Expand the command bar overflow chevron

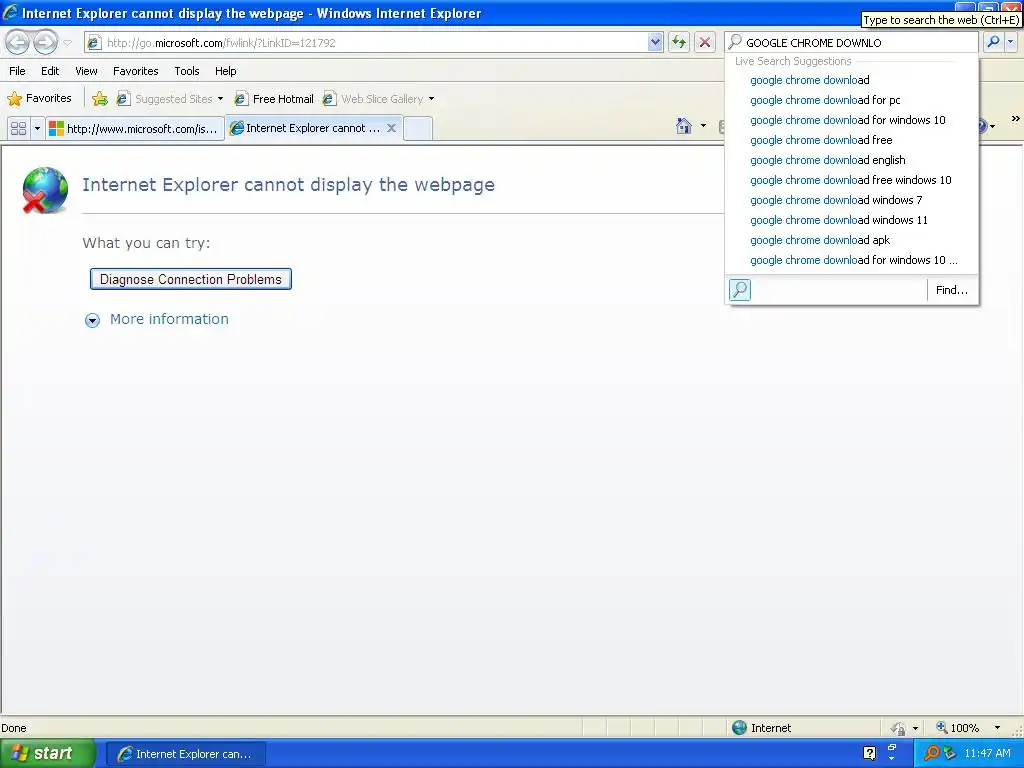[x=1016, y=119]
